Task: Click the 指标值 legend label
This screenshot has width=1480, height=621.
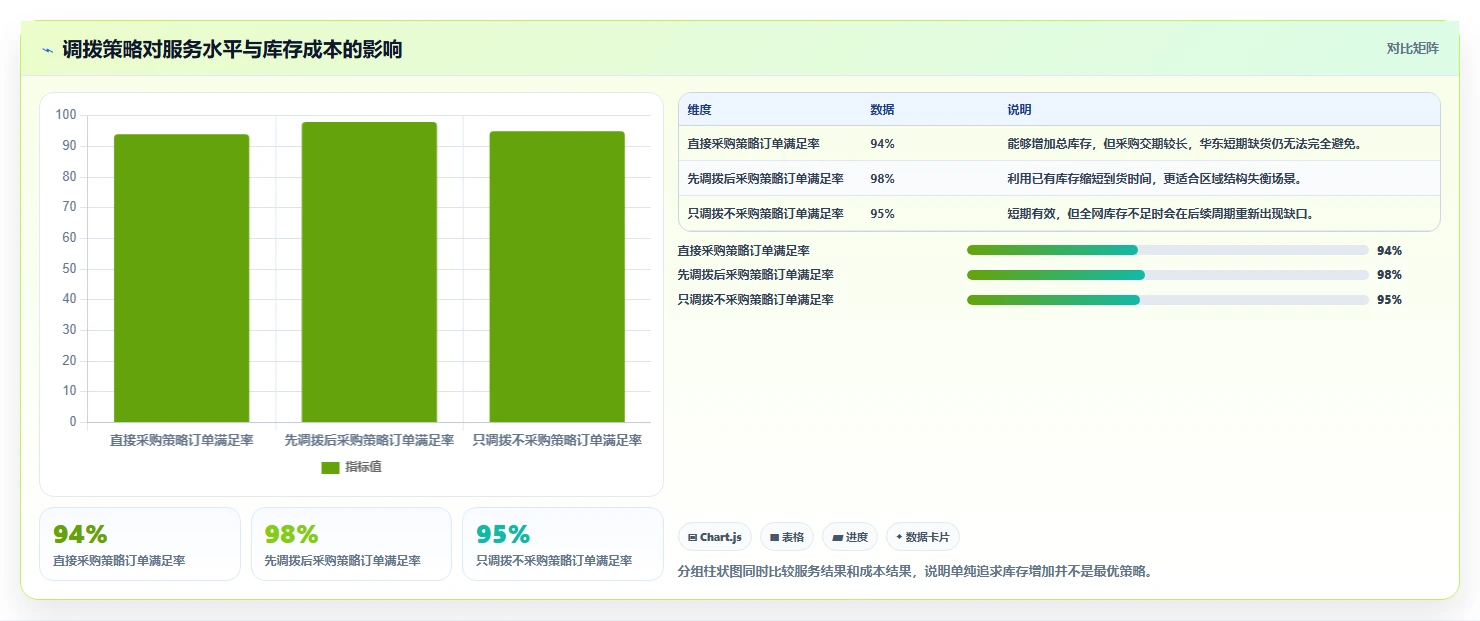Action: point(364,468)
